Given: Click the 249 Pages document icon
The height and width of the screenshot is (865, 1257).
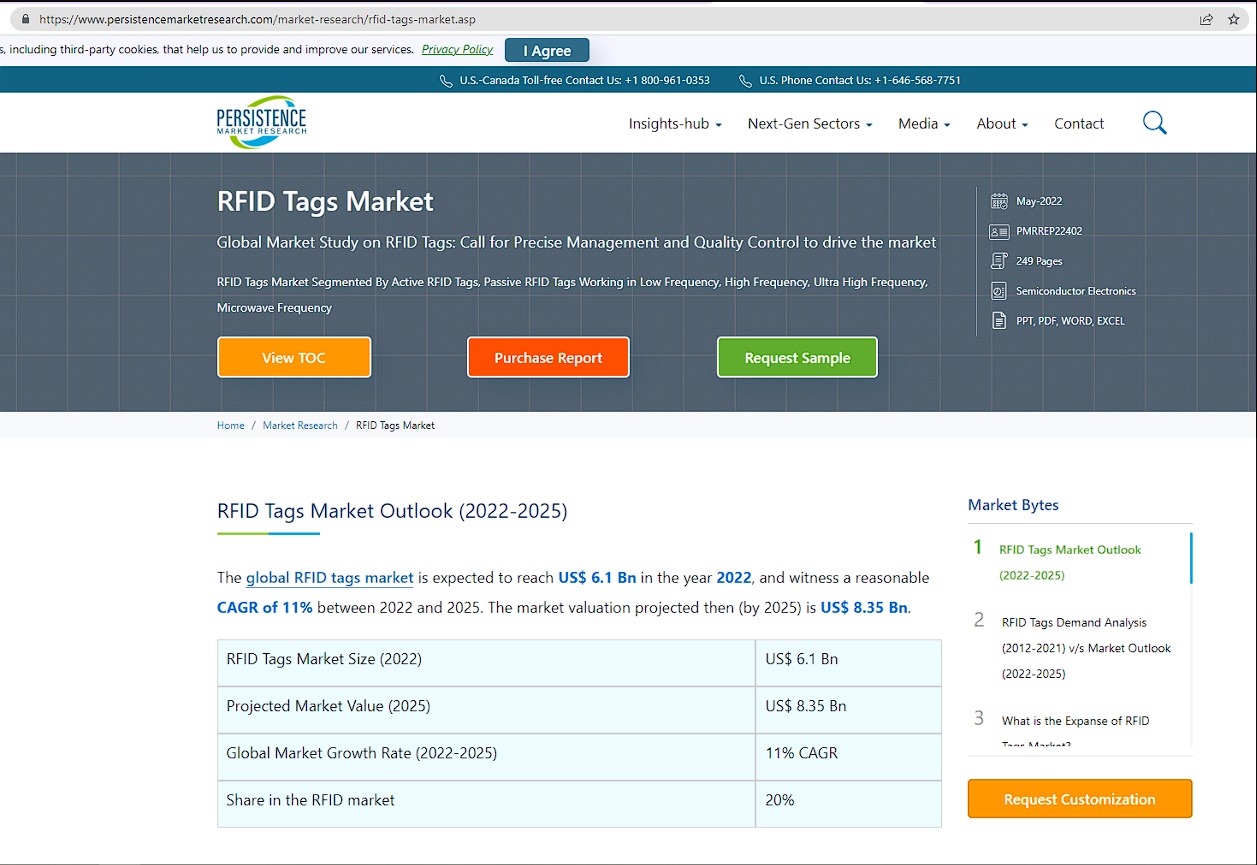Looking at the screenshot, I should tap(998, 260).
